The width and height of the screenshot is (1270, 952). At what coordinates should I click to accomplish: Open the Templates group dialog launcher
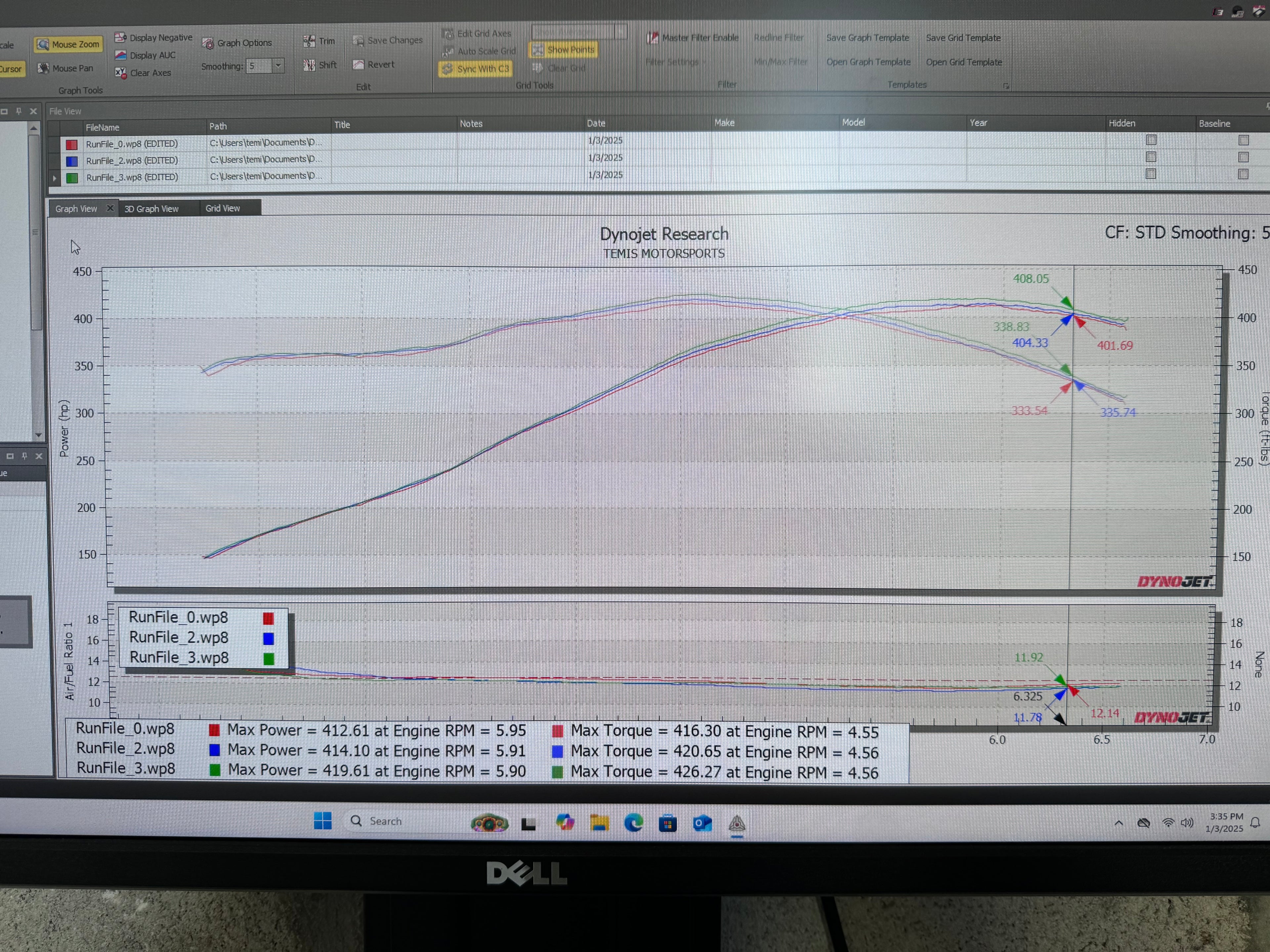click(x=1006, y=86)
